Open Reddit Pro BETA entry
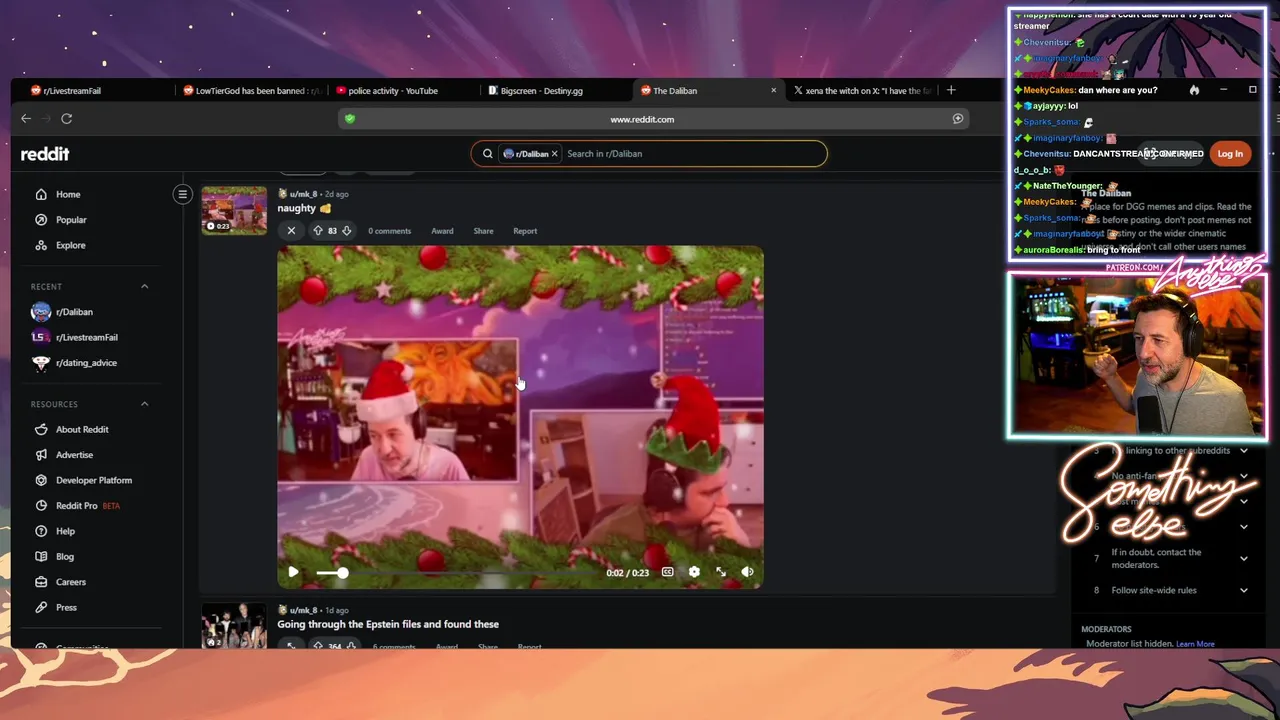 click(x=88, y=506)
